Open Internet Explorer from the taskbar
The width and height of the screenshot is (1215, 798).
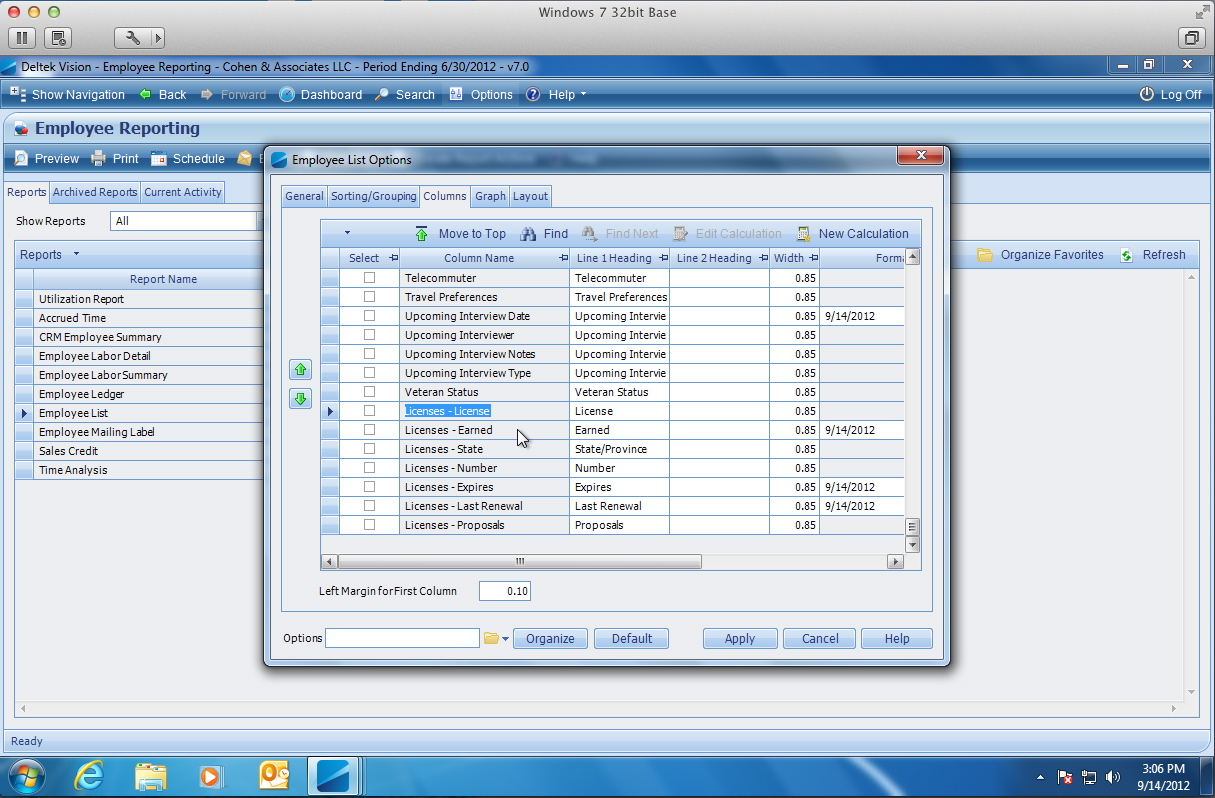(89, 775)
